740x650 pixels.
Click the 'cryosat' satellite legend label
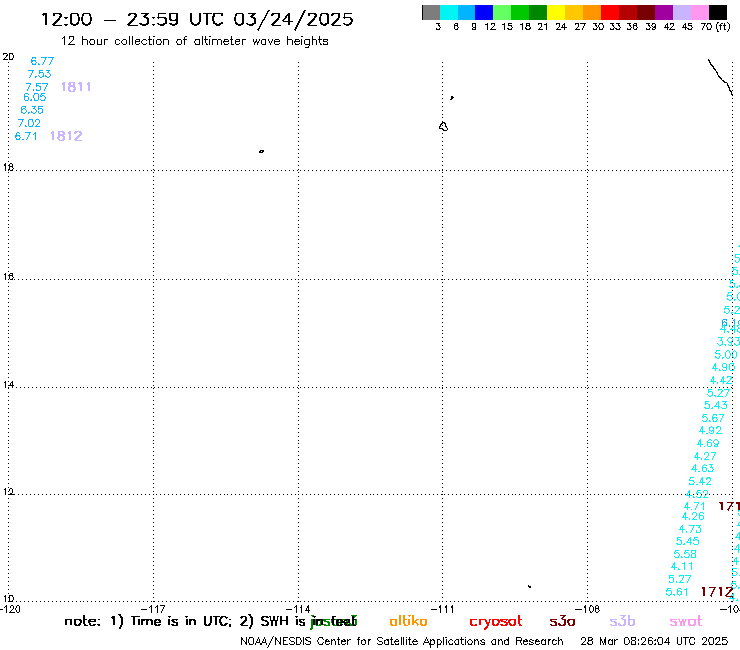(496, 622)
